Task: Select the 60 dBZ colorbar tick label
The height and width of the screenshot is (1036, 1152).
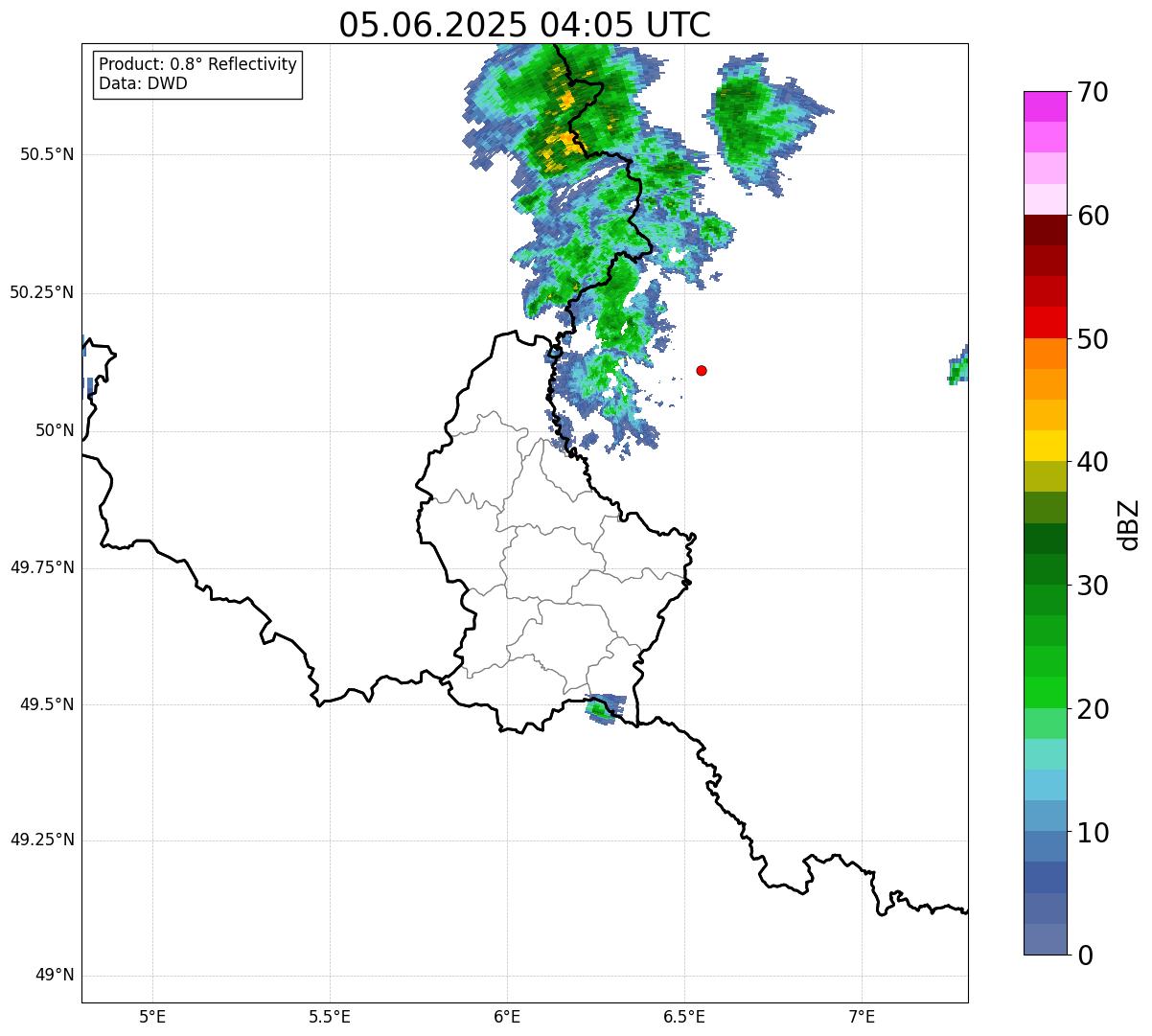Action: point(1093,216)
